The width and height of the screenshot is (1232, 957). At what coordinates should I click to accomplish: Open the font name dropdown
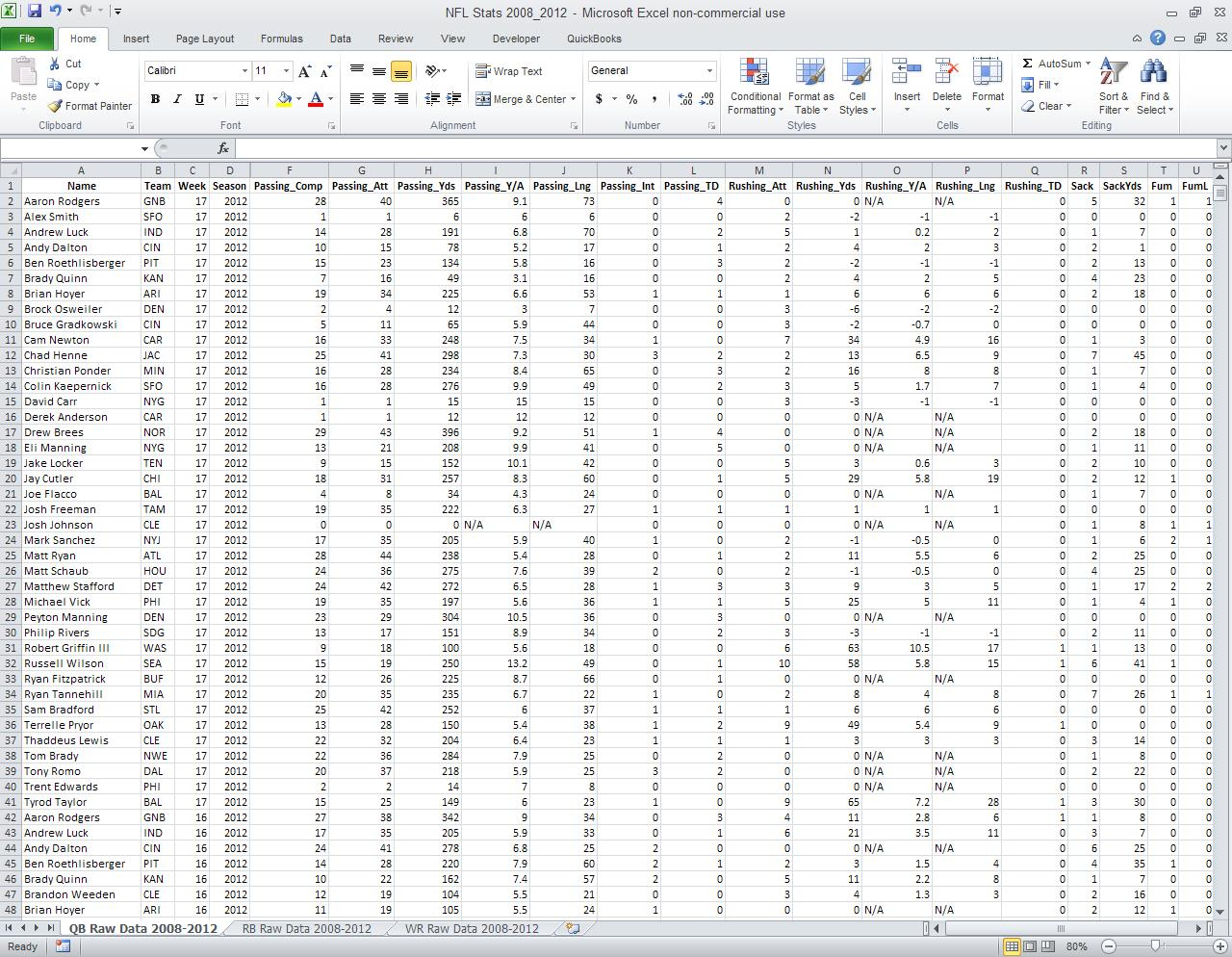coord(244,71)
